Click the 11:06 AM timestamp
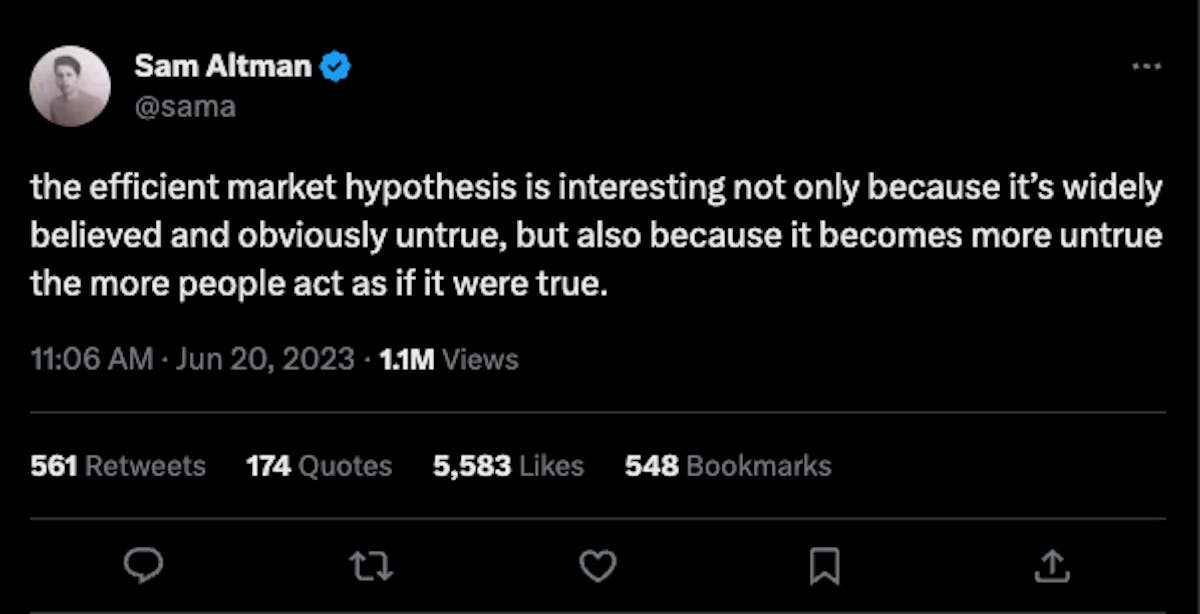1200x614 pixels. (x=92, y=359)
